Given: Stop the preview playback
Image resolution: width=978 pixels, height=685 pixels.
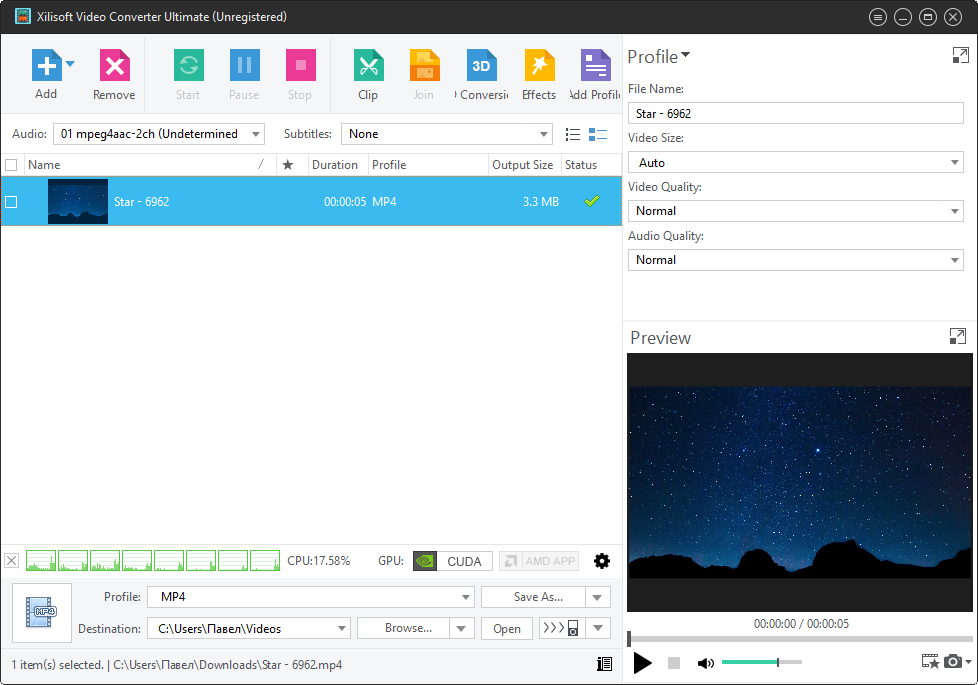Looking at the screenshot, I should coord(674,663).
